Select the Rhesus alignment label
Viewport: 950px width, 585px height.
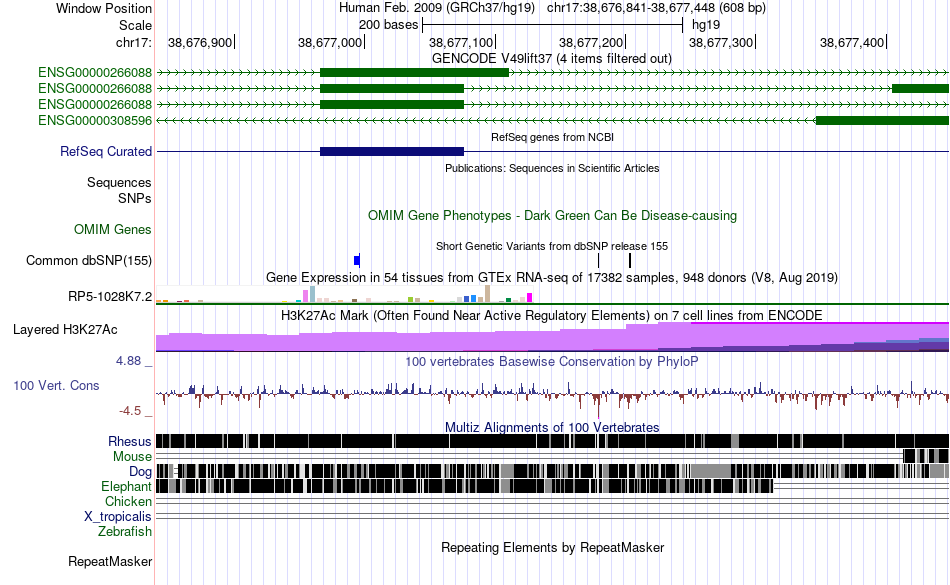tap(130, 441)
